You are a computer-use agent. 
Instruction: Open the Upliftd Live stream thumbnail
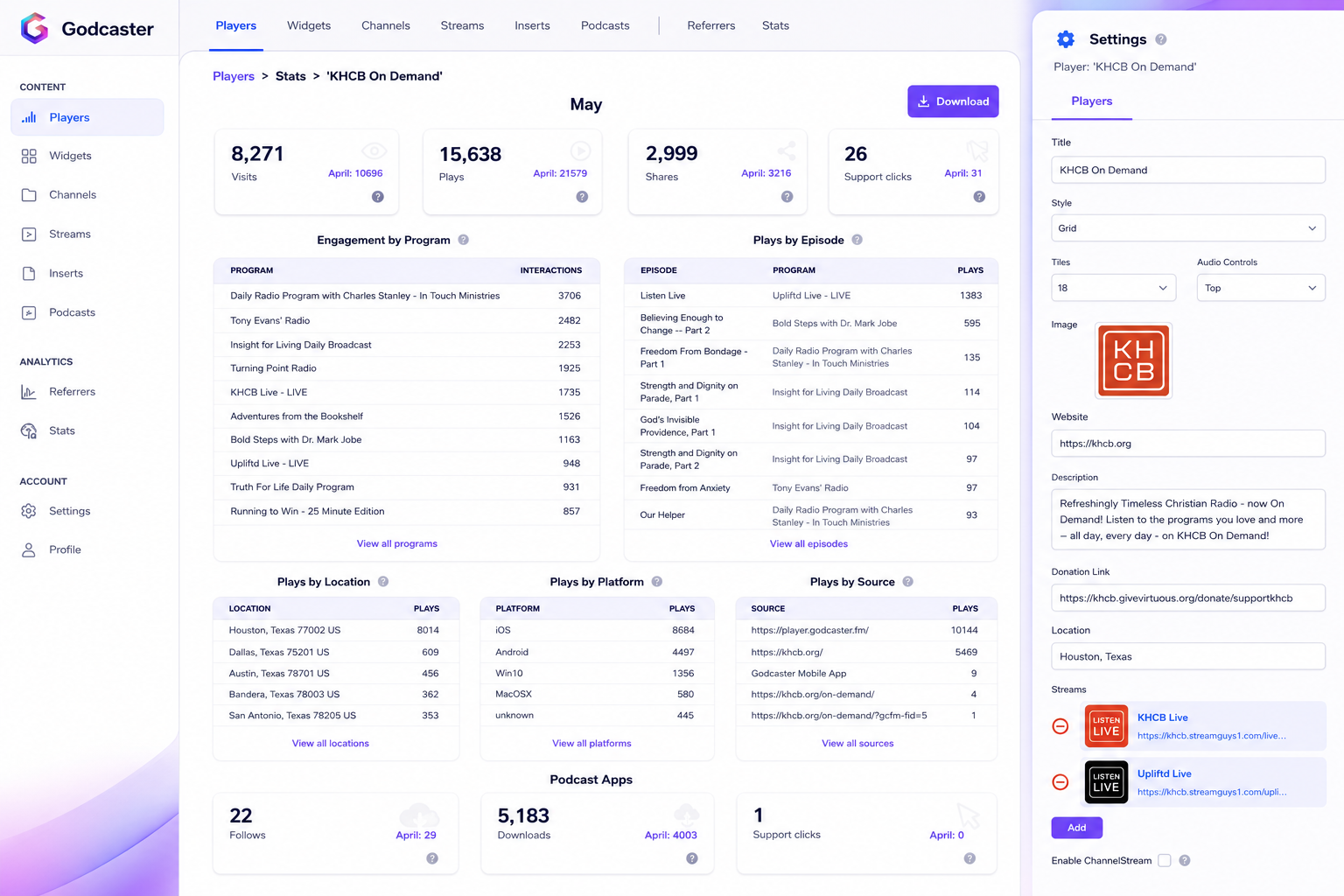pos(1106,782)
